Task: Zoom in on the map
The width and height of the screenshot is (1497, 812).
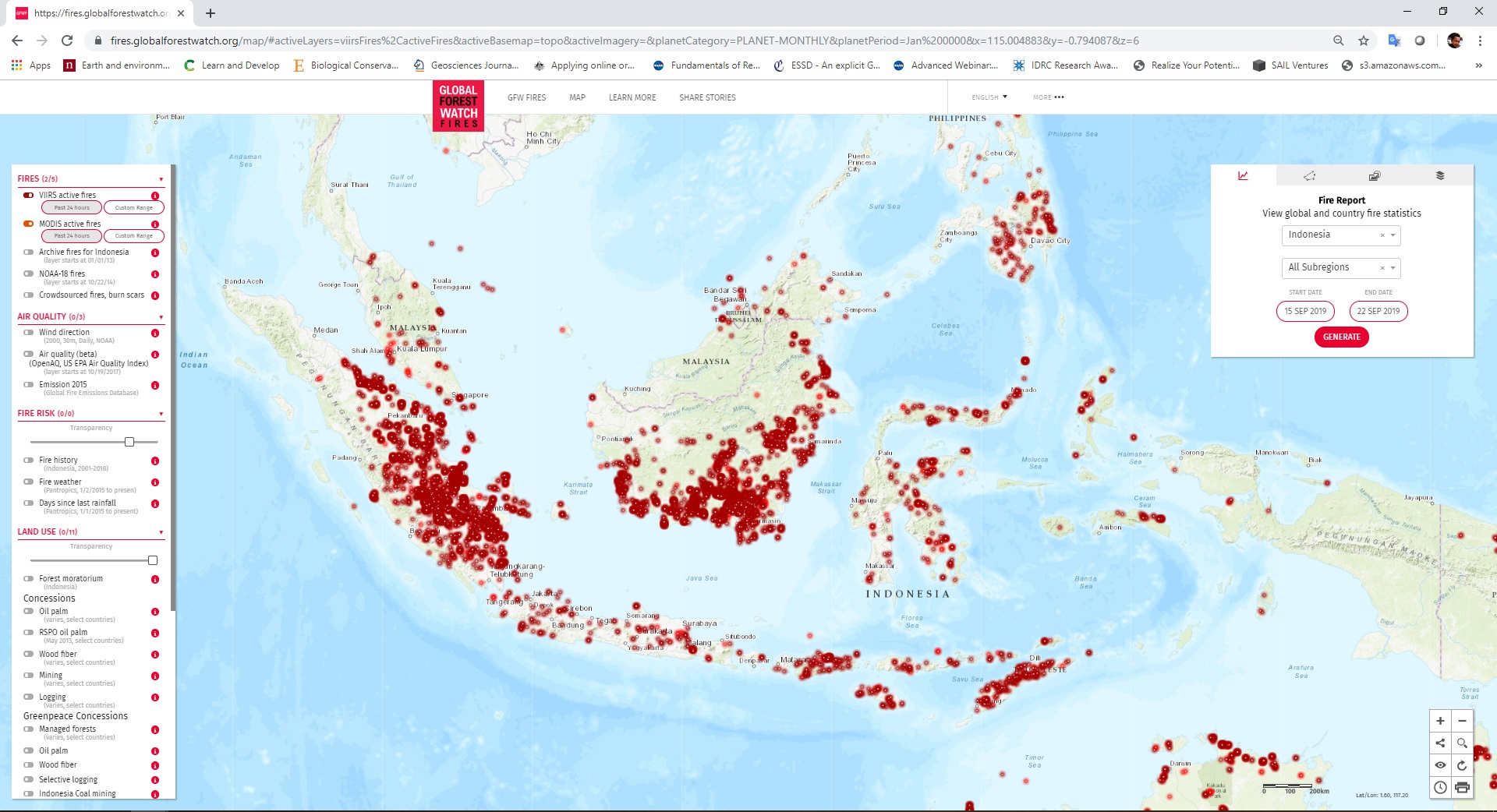Action: [x=1440, y=721]
